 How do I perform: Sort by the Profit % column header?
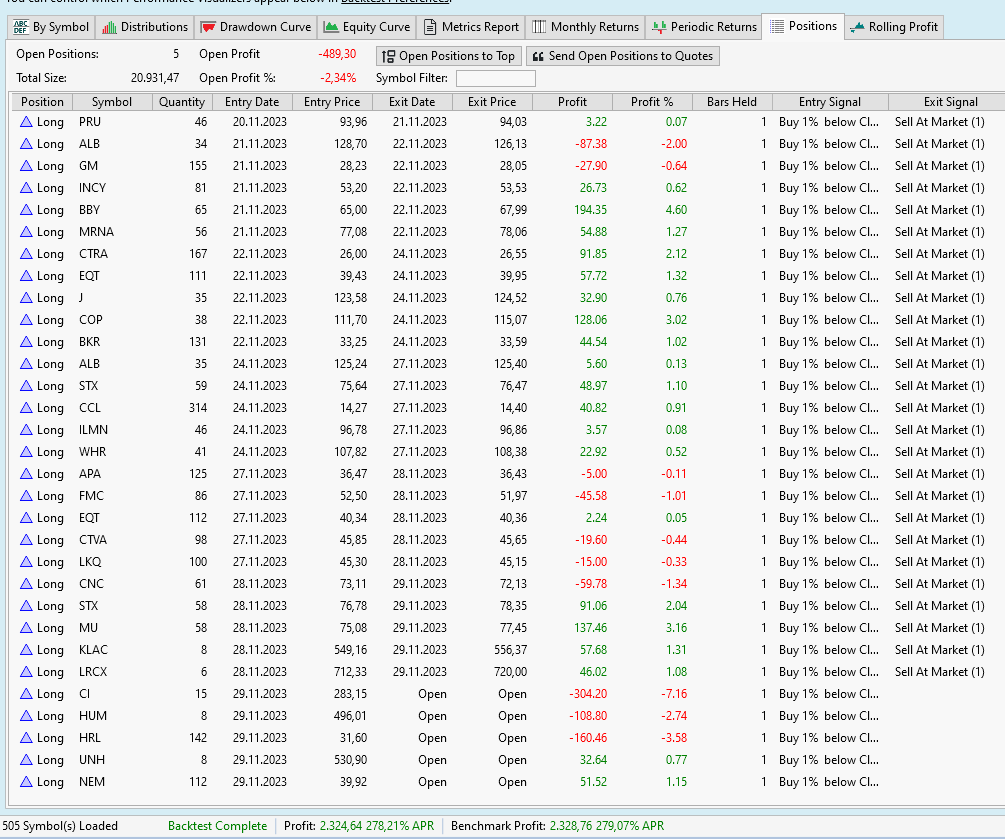tap(652, 102)
